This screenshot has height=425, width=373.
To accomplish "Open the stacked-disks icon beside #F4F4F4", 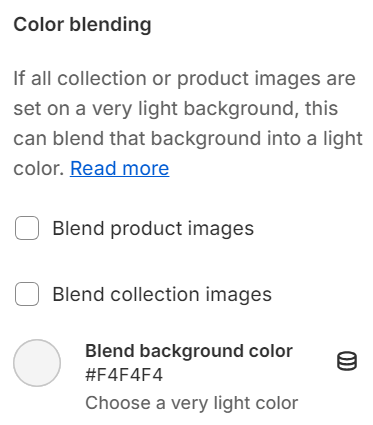I will click(x=347, y=361).
